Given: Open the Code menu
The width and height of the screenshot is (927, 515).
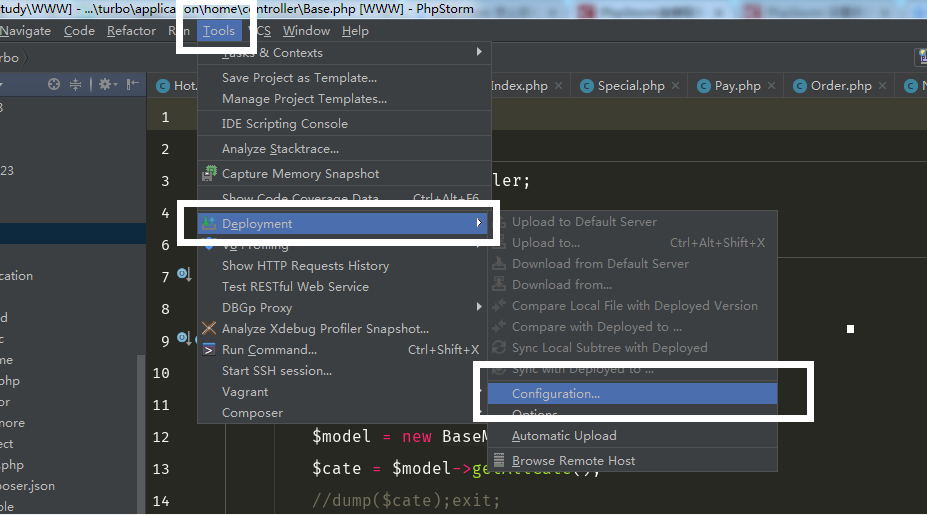Looking at the screenshot, I should click(x=79, y=31).
